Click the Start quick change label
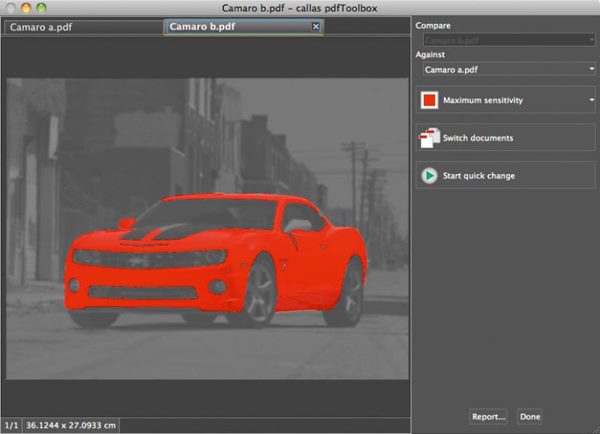This screenshot has width=600, height=434. (479, 176)
